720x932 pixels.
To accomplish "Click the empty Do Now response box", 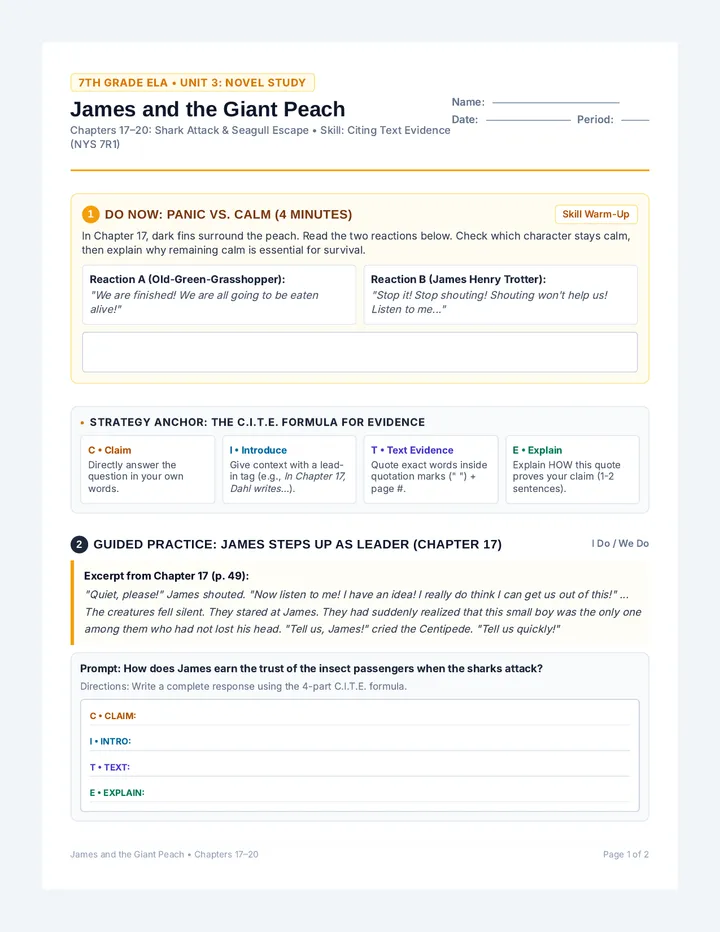I will tap(360, 352).
